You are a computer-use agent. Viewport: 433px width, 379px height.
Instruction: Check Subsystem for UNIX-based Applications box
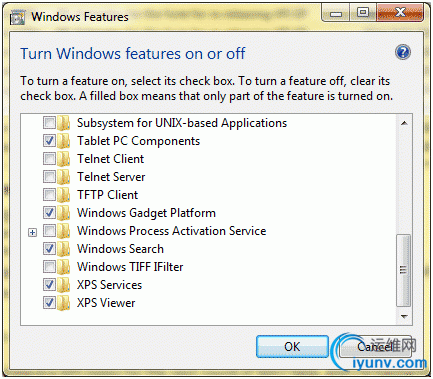49,123
